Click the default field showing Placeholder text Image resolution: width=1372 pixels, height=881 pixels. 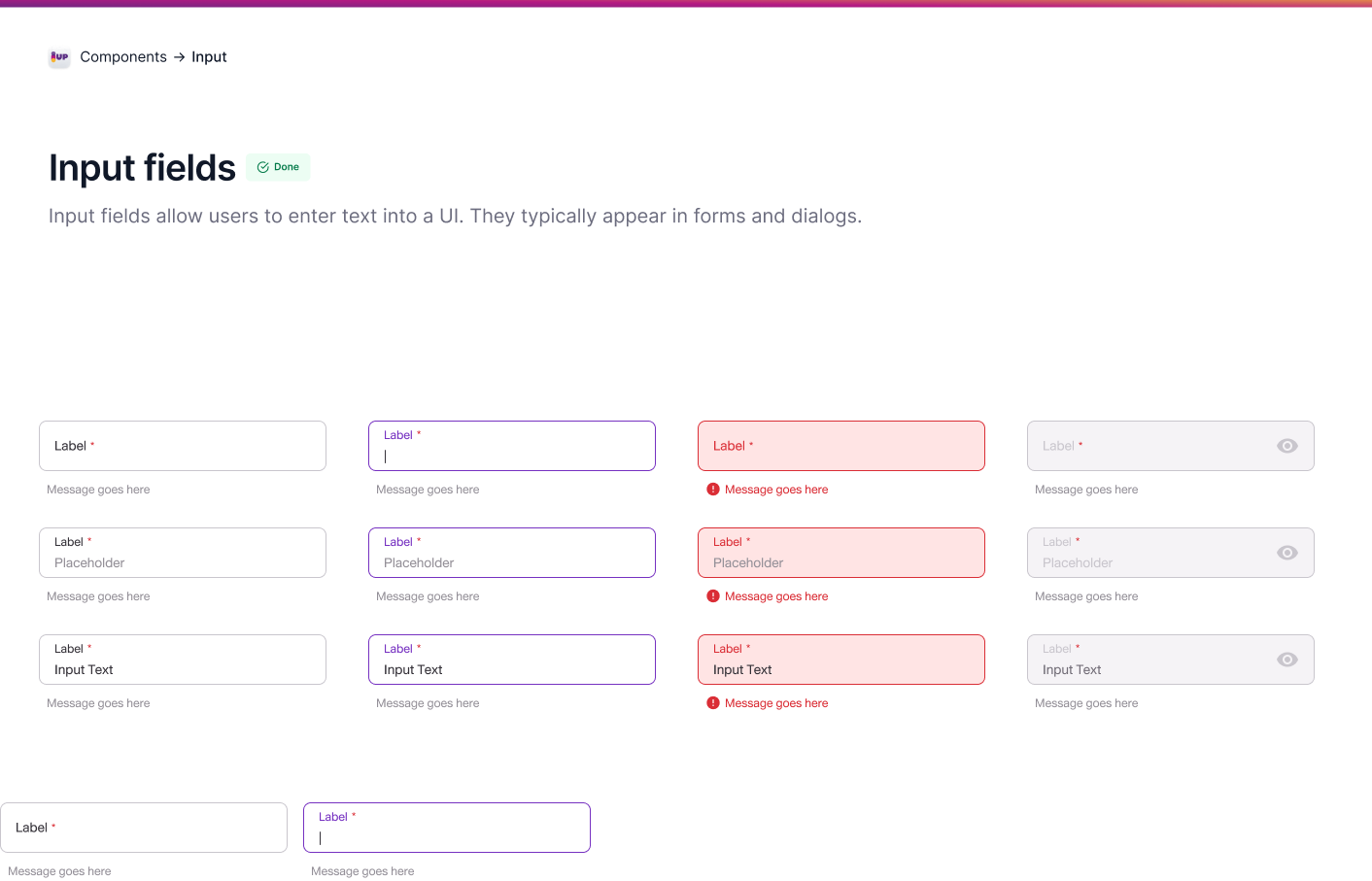coord(183,553)
